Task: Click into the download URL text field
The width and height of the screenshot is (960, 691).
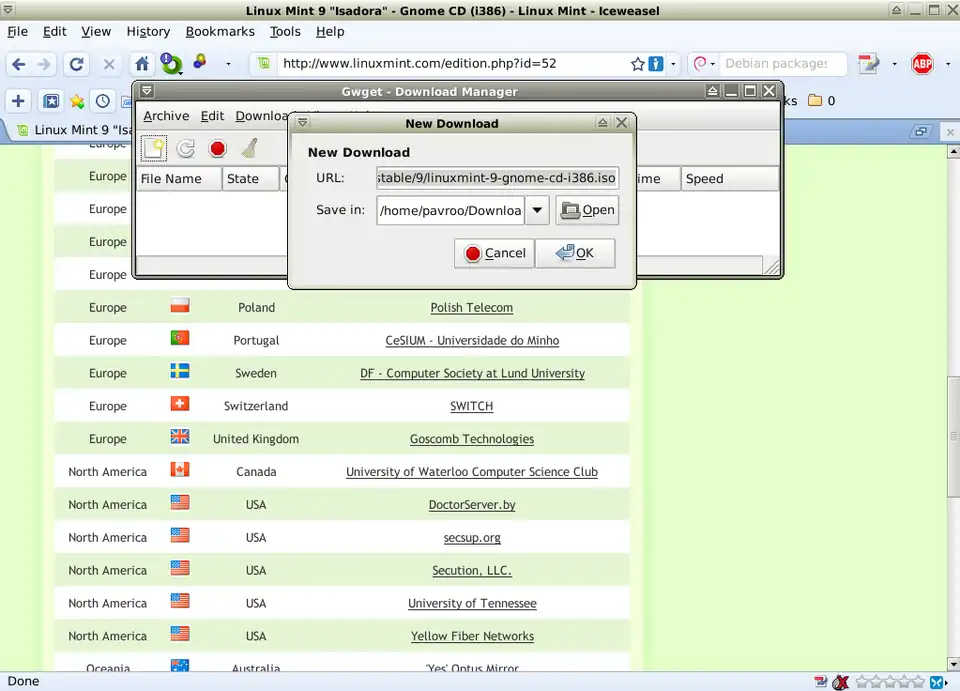Action: 497,178
